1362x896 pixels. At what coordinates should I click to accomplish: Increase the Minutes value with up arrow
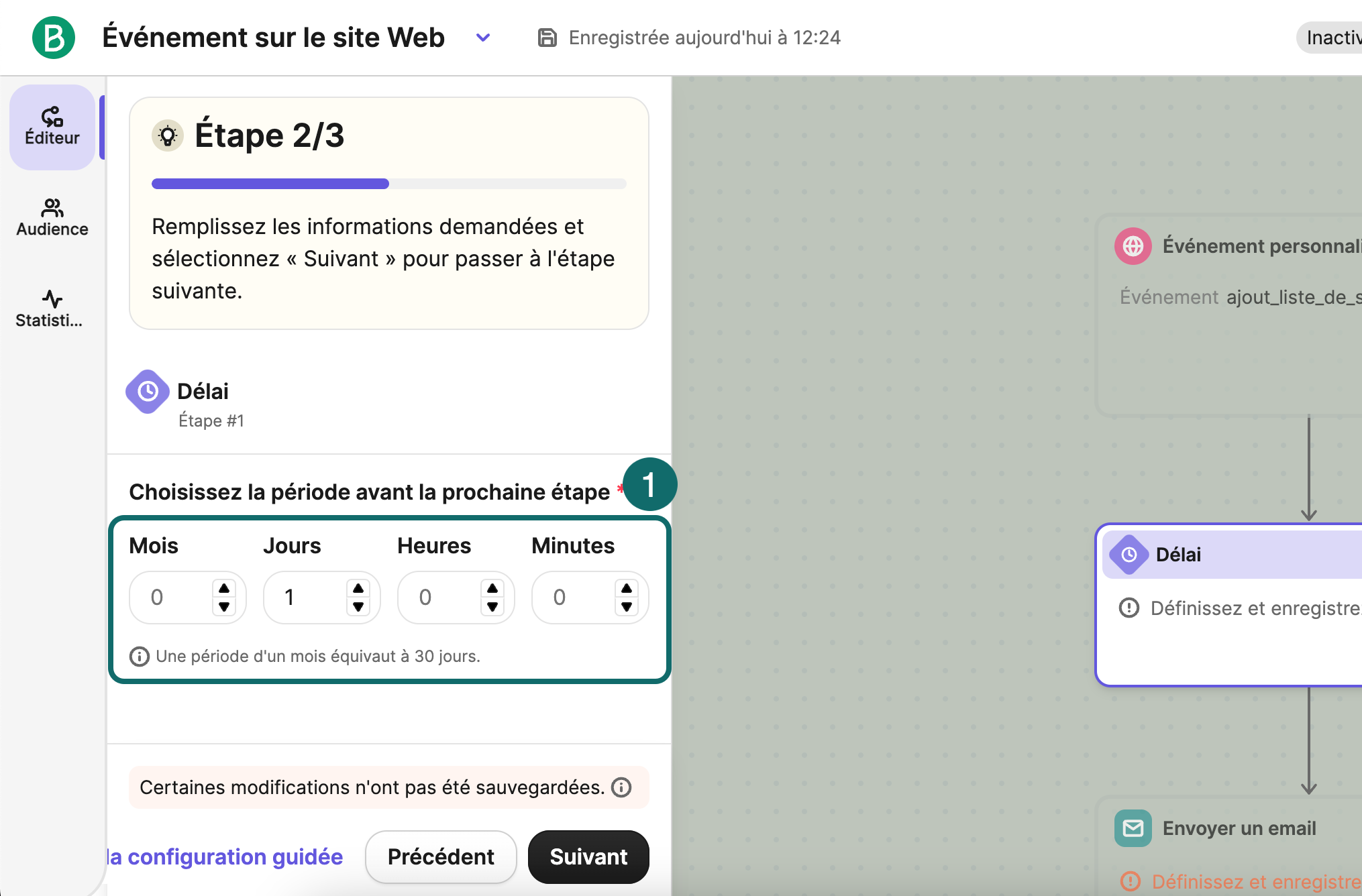point(627,588)
